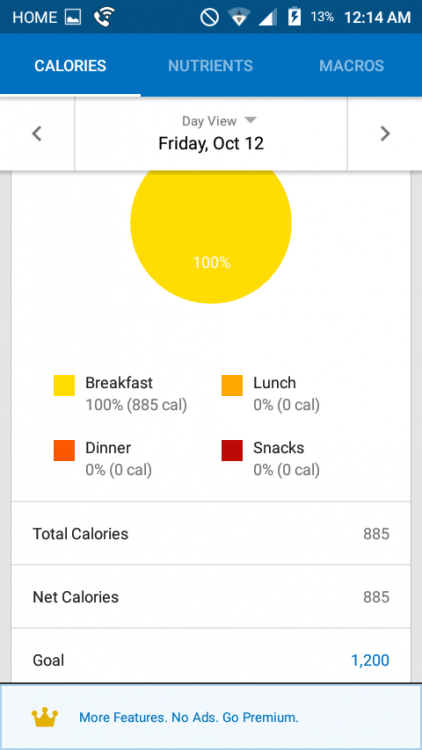Tap the 1,200 goal value
The width and height of the screenshot is (422, 750).
370,661
